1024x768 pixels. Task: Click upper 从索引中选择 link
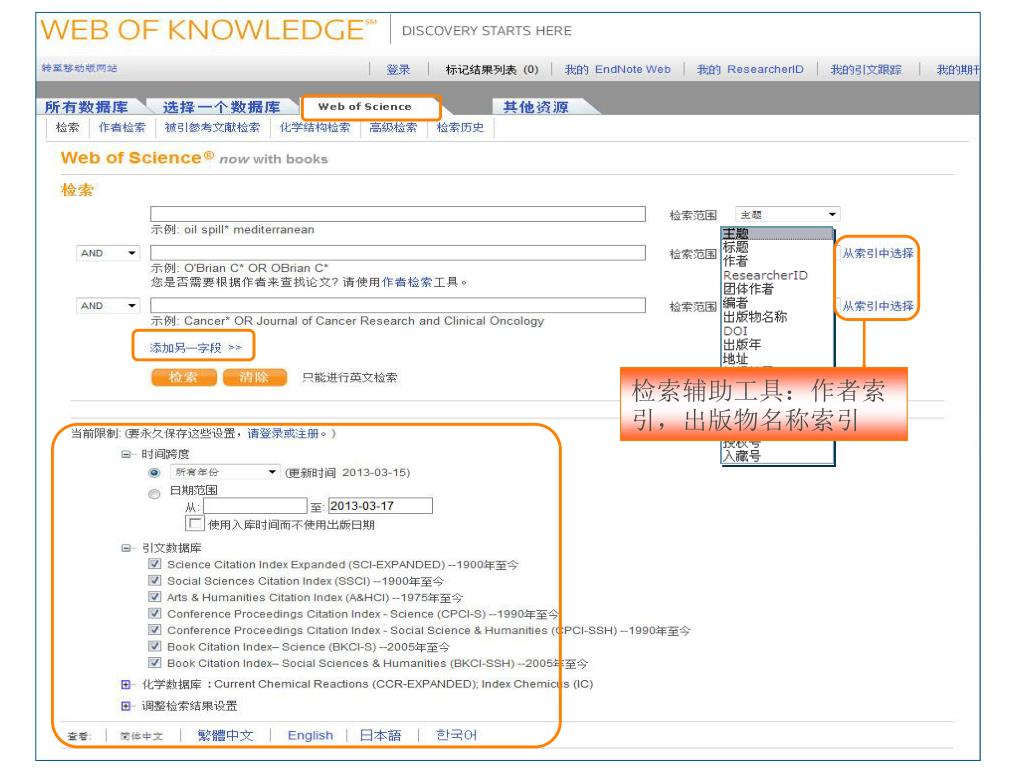tap(878, 253)
